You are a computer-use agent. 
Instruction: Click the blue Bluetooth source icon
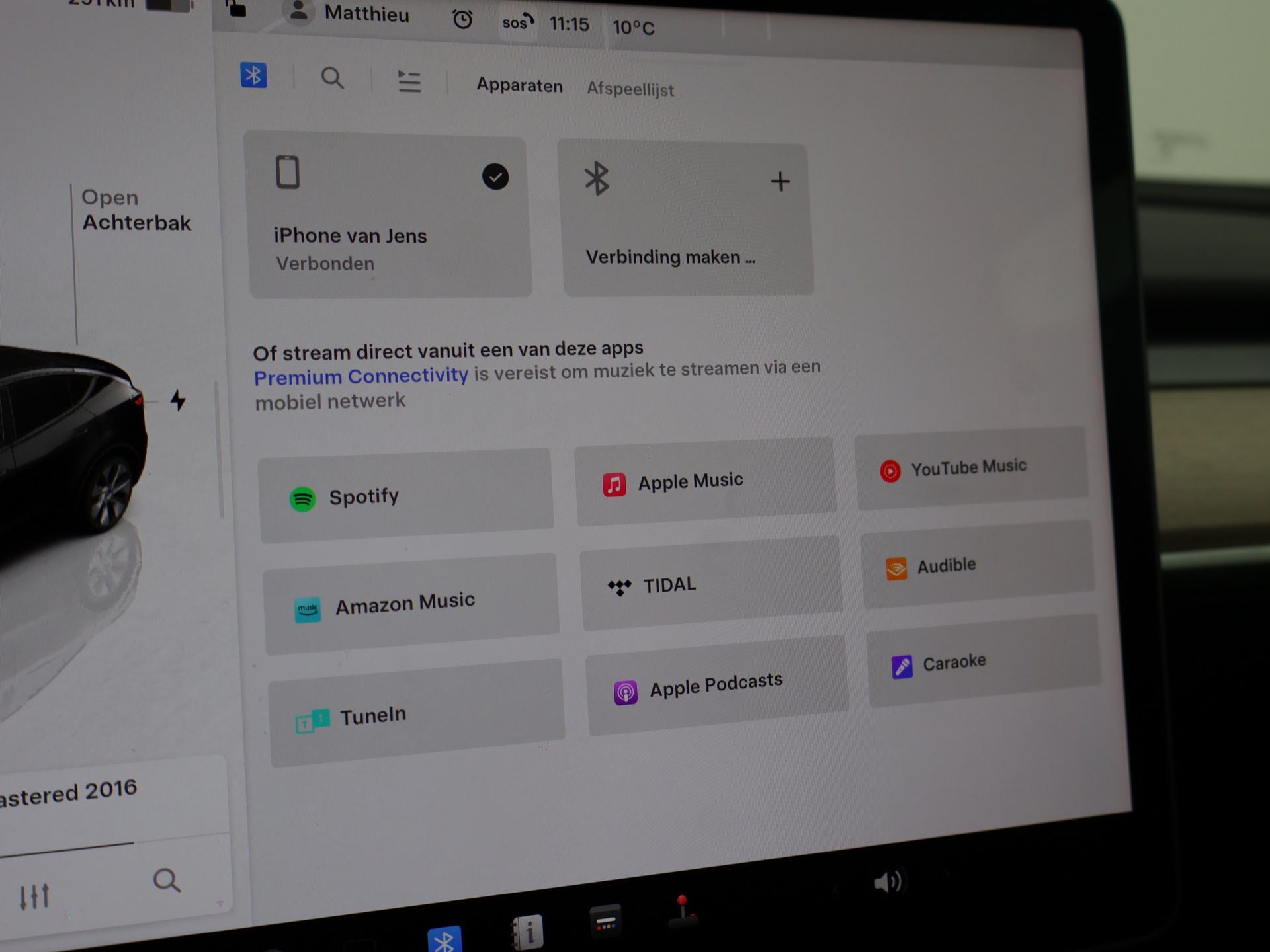pyautogui.click(x=253, y=75)
